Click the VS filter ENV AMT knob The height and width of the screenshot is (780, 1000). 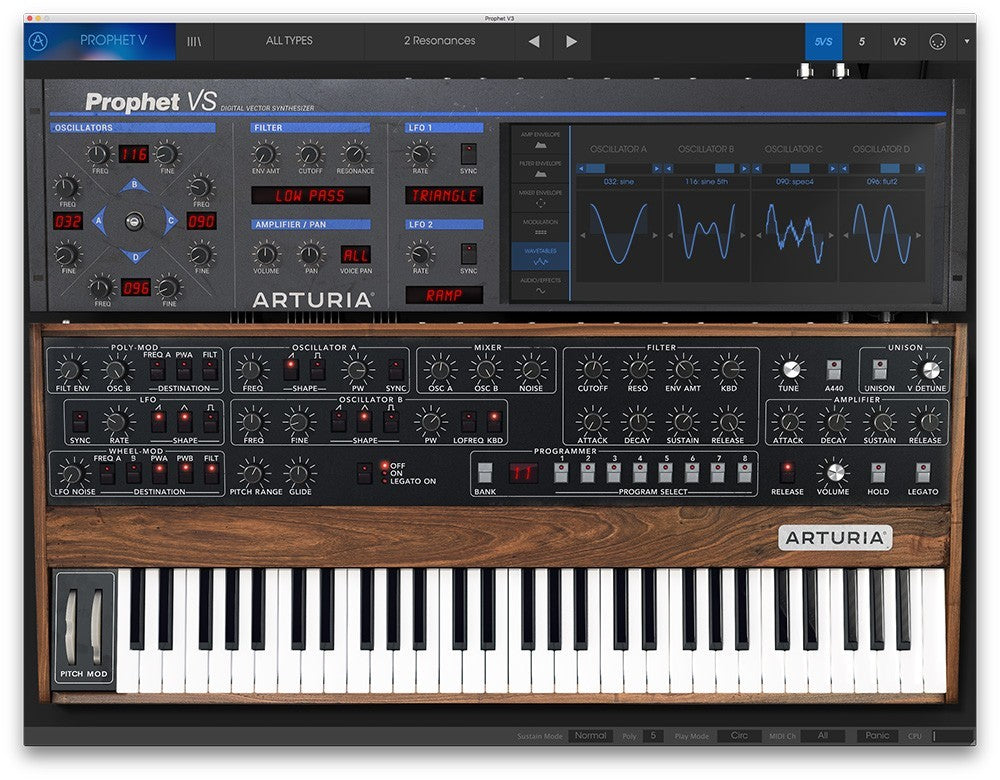[x=265, y=154]
